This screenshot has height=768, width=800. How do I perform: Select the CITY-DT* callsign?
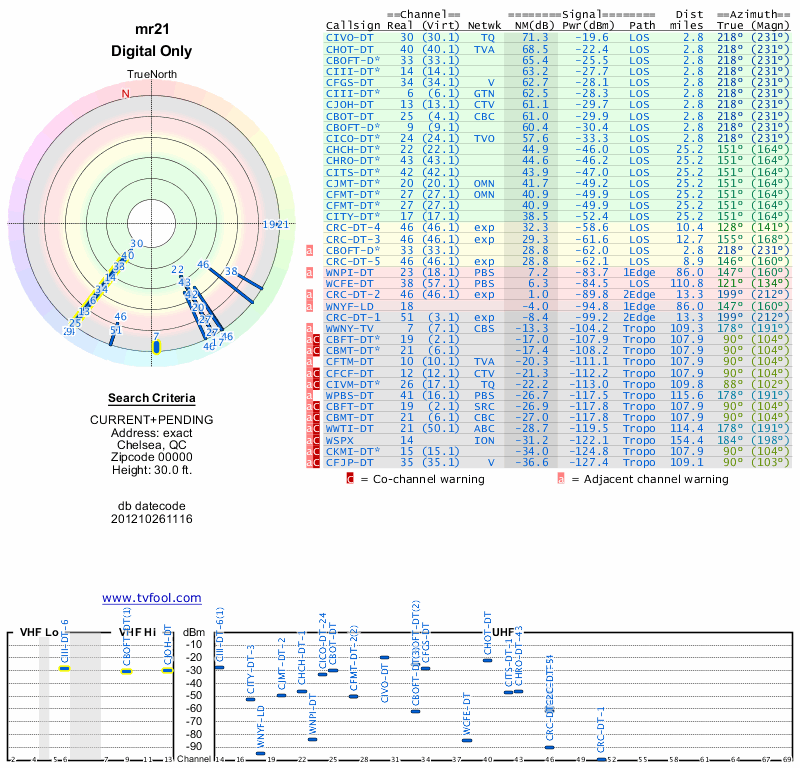point(353,216)
